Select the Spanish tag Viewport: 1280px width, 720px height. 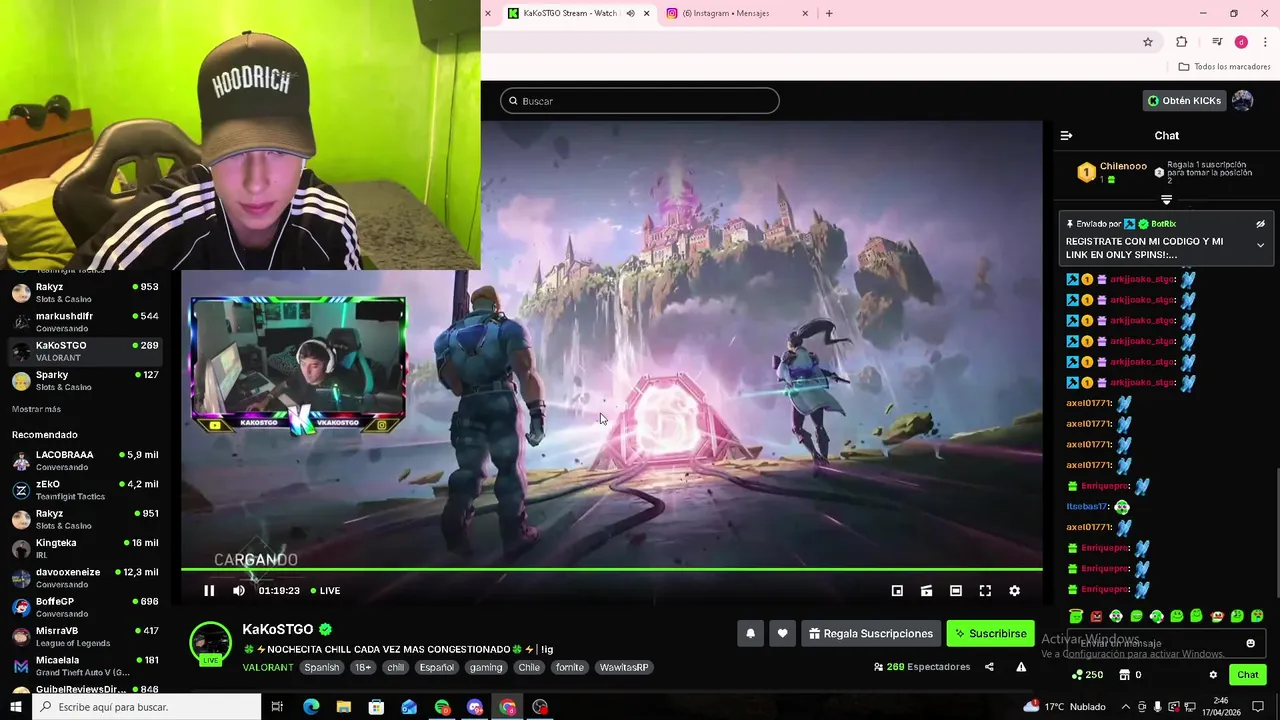322,667
